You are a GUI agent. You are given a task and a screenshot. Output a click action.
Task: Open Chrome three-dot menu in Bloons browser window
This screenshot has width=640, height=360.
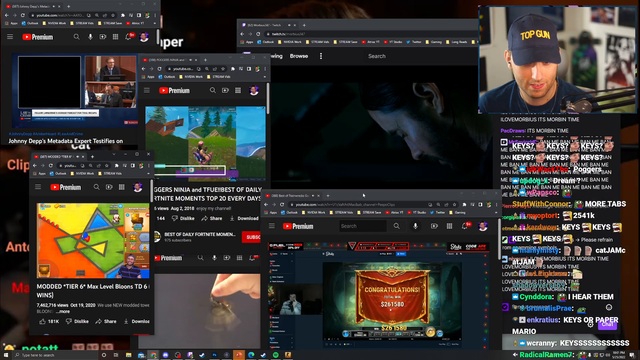149,166
